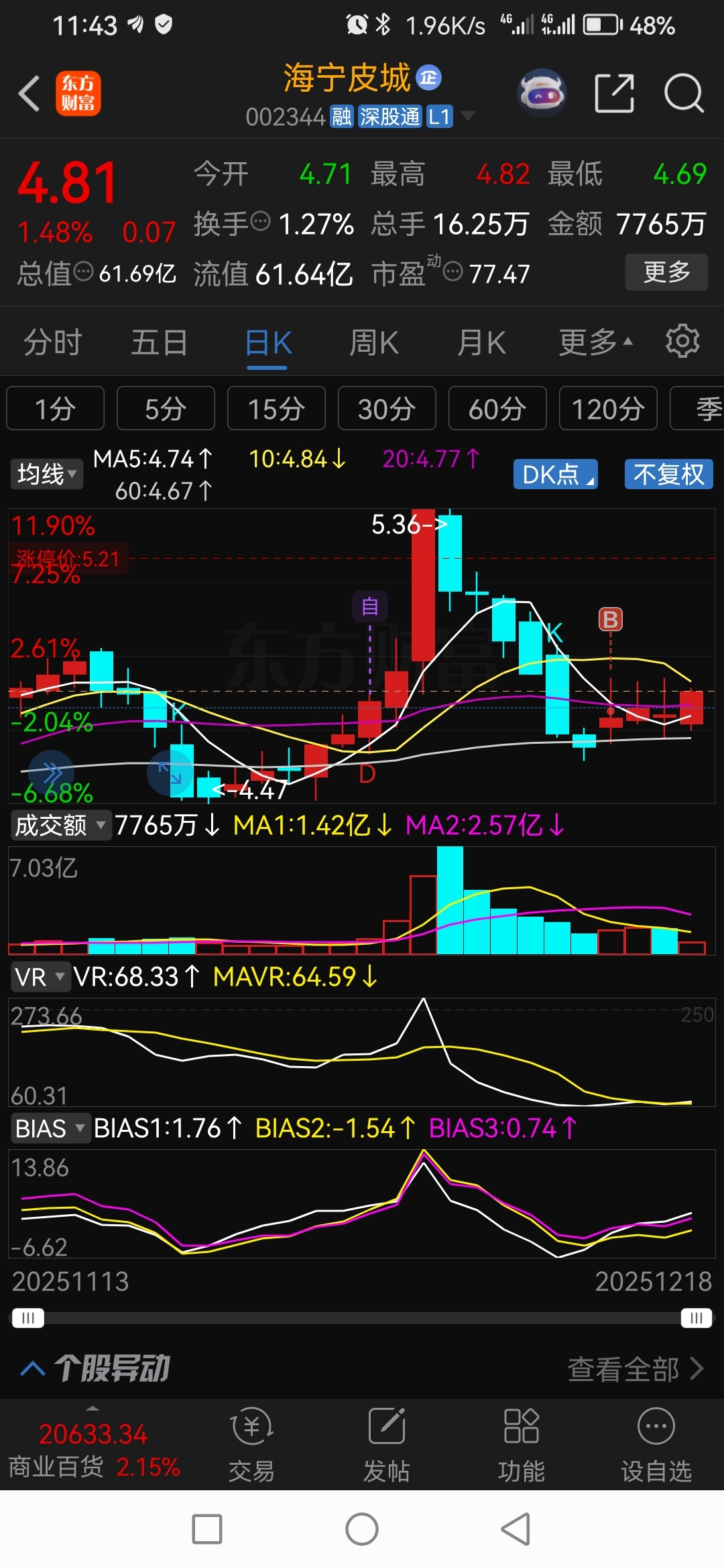Open the BIAS indicator dropdown

coord(50,1128)
